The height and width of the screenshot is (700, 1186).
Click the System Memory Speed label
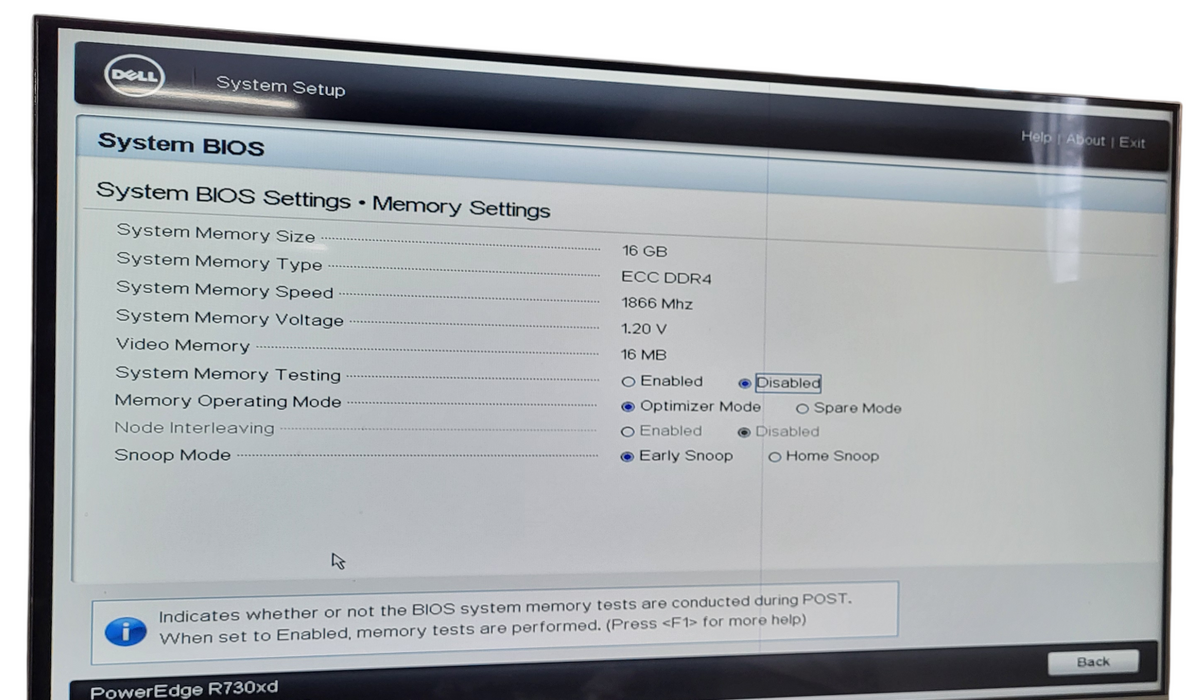tap(225, 290)
